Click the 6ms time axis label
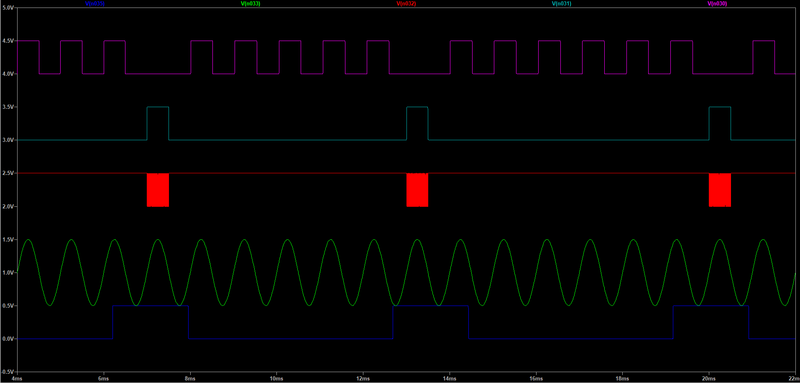 coord(104,379)
